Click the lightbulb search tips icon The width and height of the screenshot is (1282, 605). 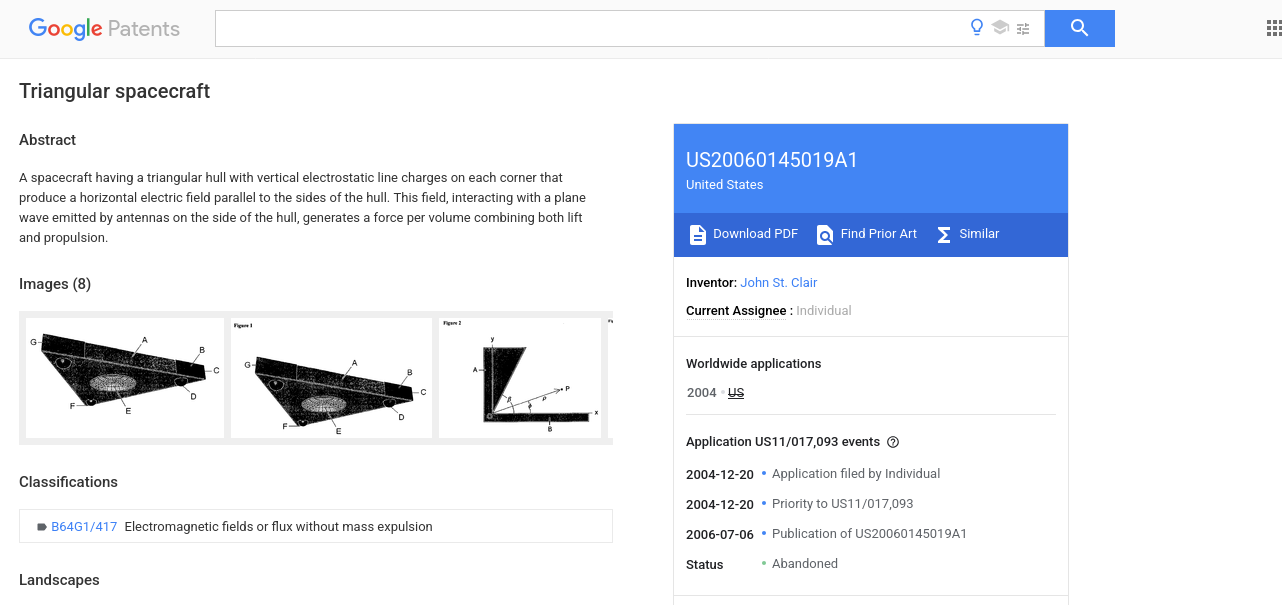point(977,28)
